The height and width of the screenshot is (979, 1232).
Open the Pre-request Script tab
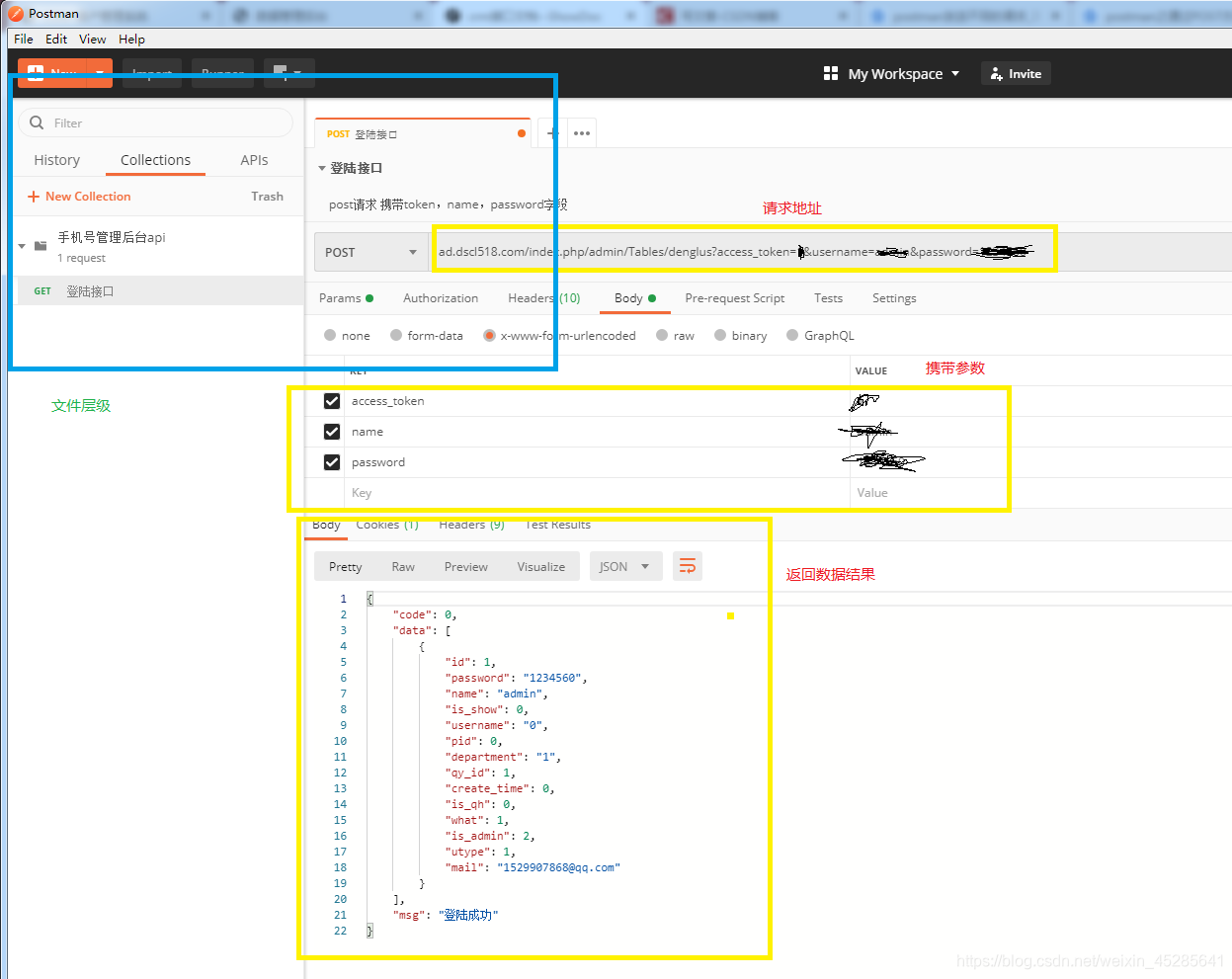coord(735,297)
